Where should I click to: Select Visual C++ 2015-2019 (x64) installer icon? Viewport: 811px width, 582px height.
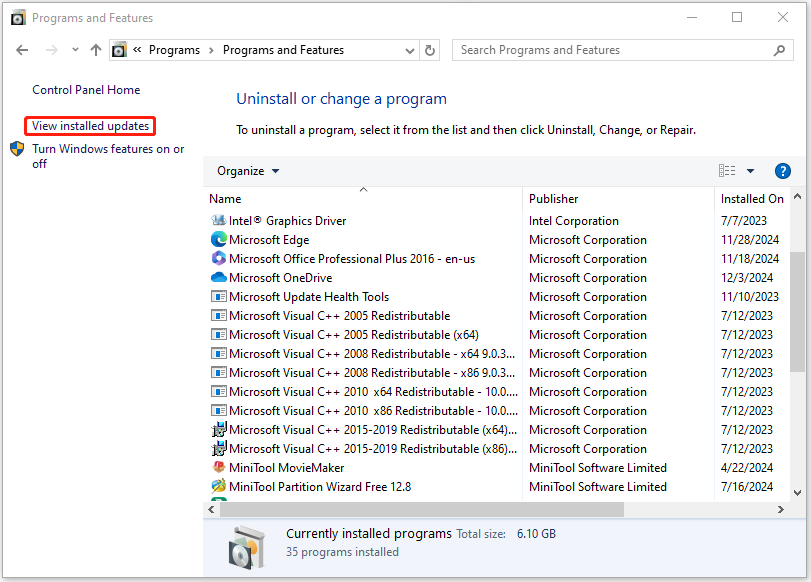pos(219,429)
